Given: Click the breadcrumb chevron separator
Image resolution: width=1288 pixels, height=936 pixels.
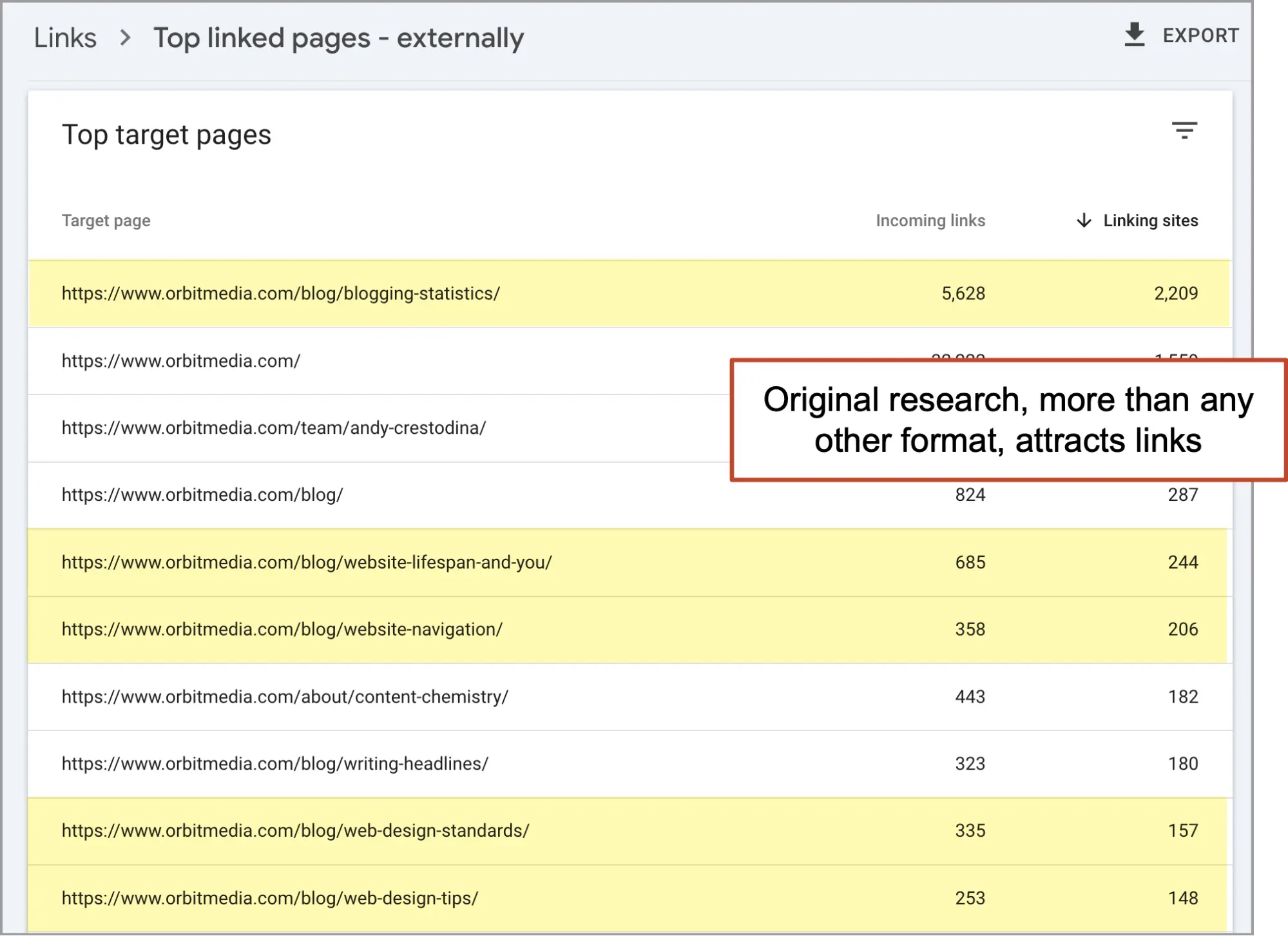Looking at the screenshot, I should (x=126, y=38).
